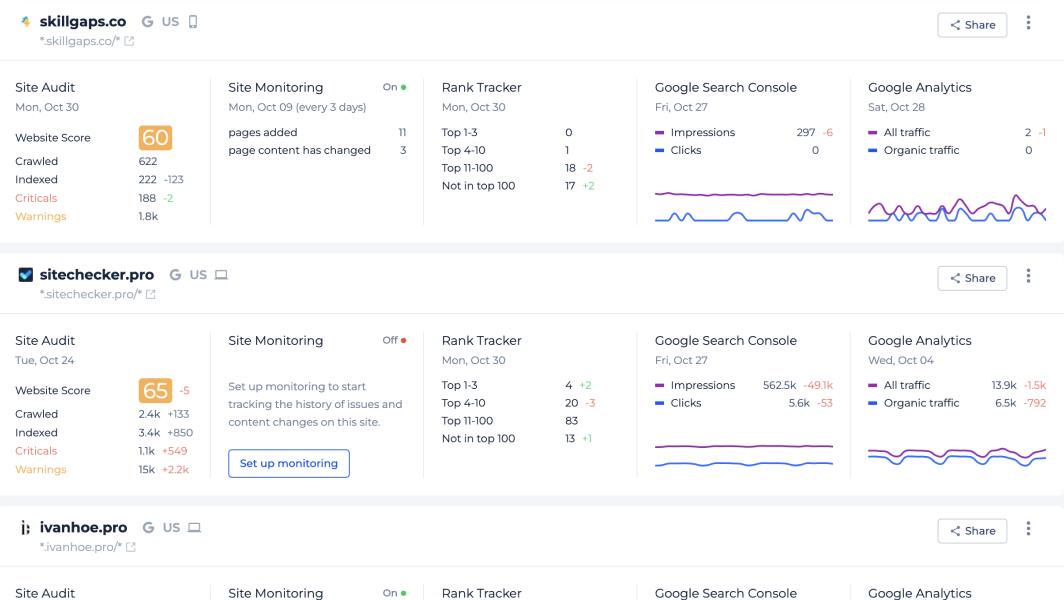Click 'Top 11-100' row showing 18

tap(518, 168)
